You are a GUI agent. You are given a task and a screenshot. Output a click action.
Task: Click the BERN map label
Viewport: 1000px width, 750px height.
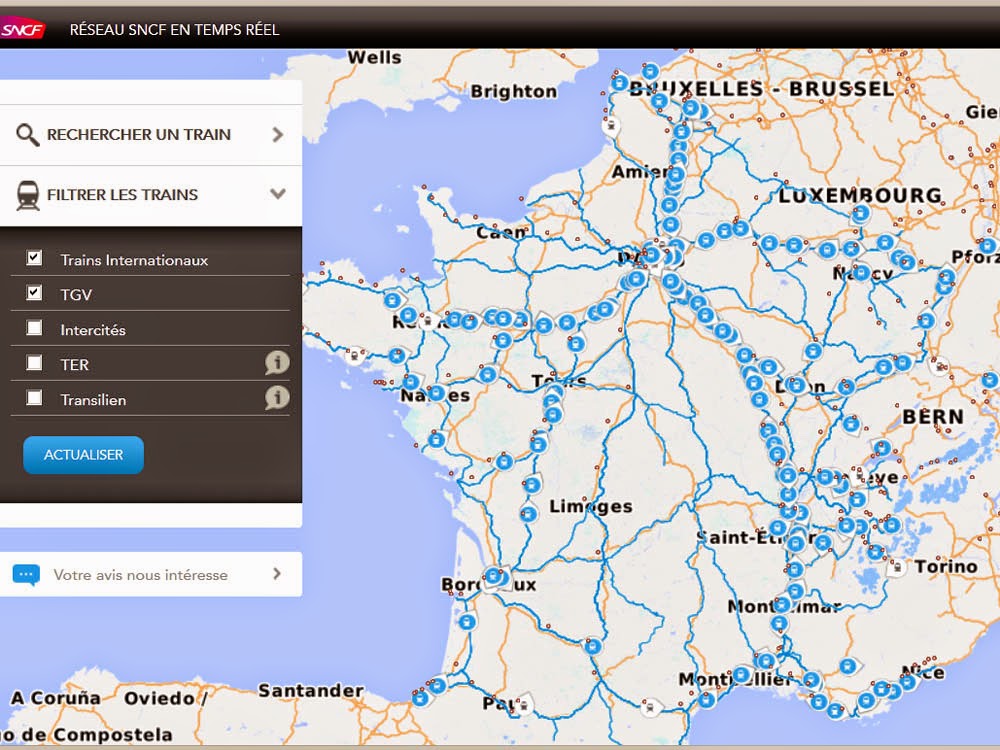point(933,416)
